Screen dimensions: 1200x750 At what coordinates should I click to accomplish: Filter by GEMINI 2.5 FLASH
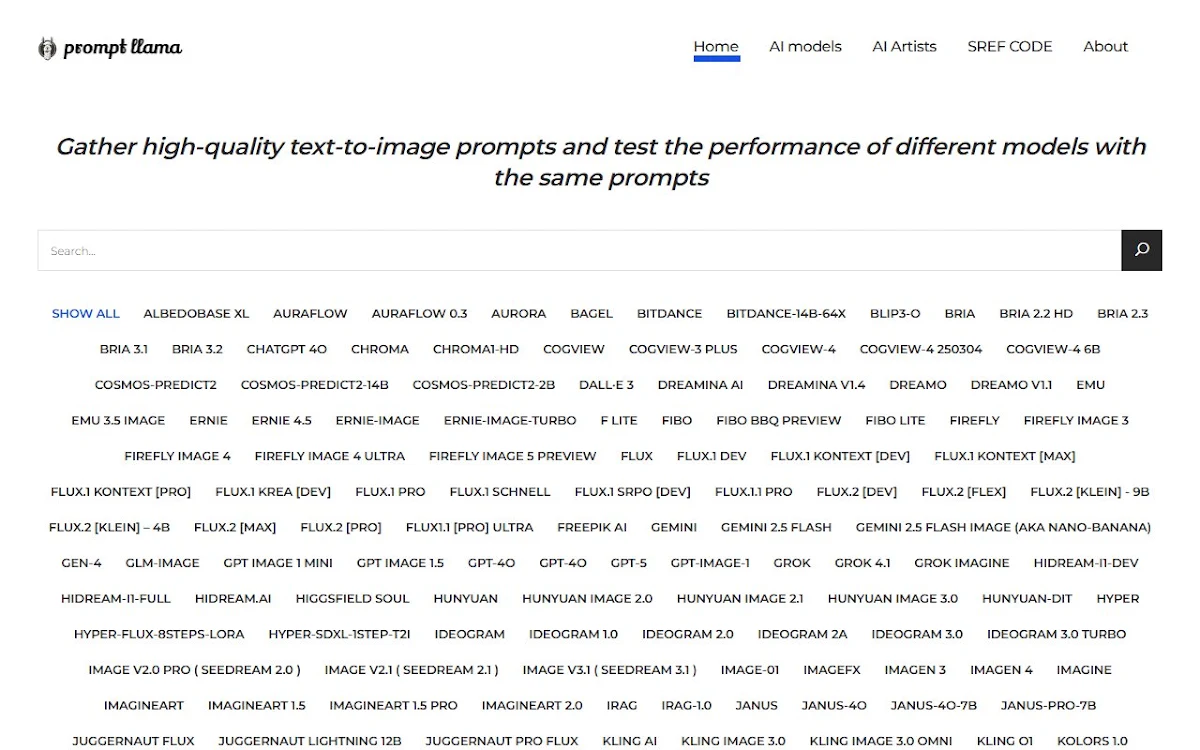tap(776, 527)
